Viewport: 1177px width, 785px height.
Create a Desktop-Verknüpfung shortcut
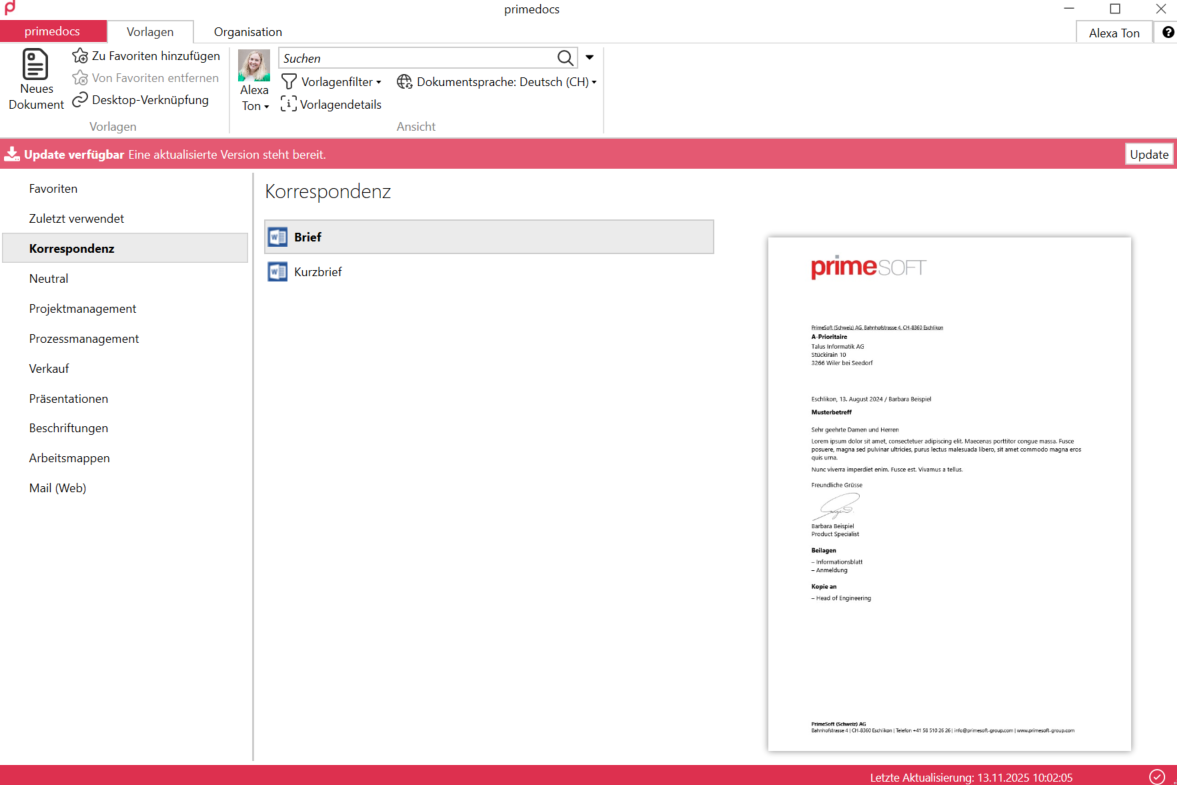[x=140, y=100]
